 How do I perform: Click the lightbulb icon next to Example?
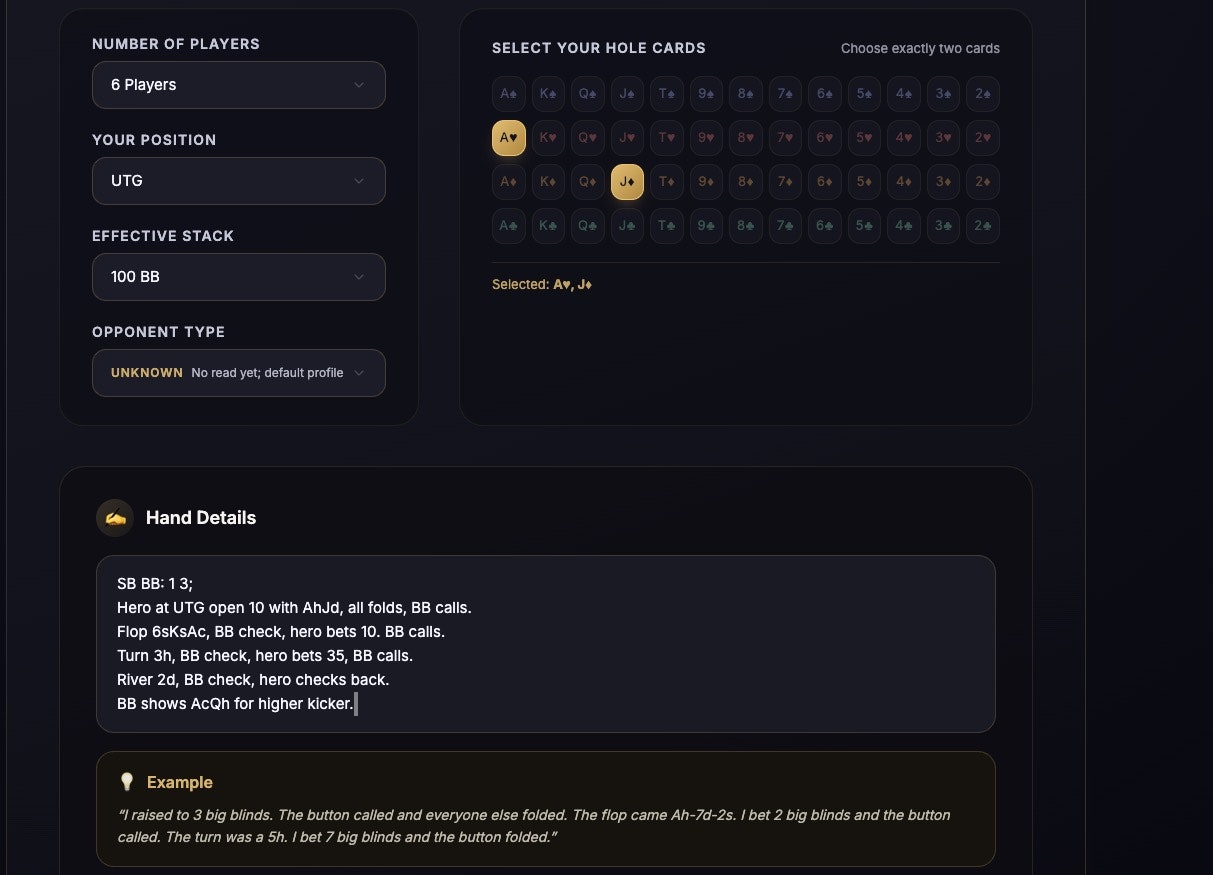point(127,782)
